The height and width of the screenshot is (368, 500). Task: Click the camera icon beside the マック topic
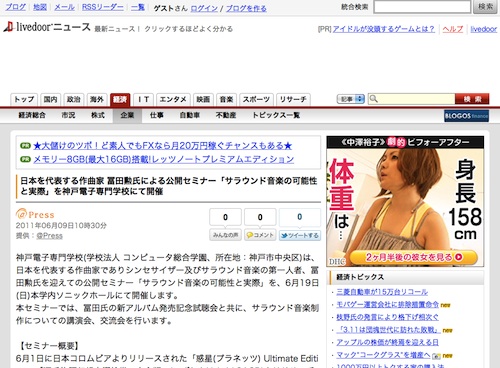point(436,356)
